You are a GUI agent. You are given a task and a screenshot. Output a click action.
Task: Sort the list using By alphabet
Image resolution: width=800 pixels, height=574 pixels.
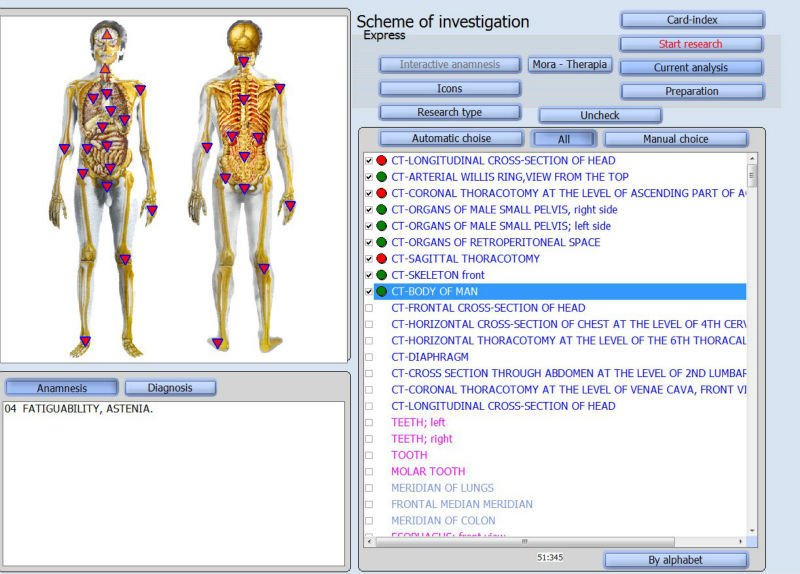pyautogui.click(x=676, y=560)
